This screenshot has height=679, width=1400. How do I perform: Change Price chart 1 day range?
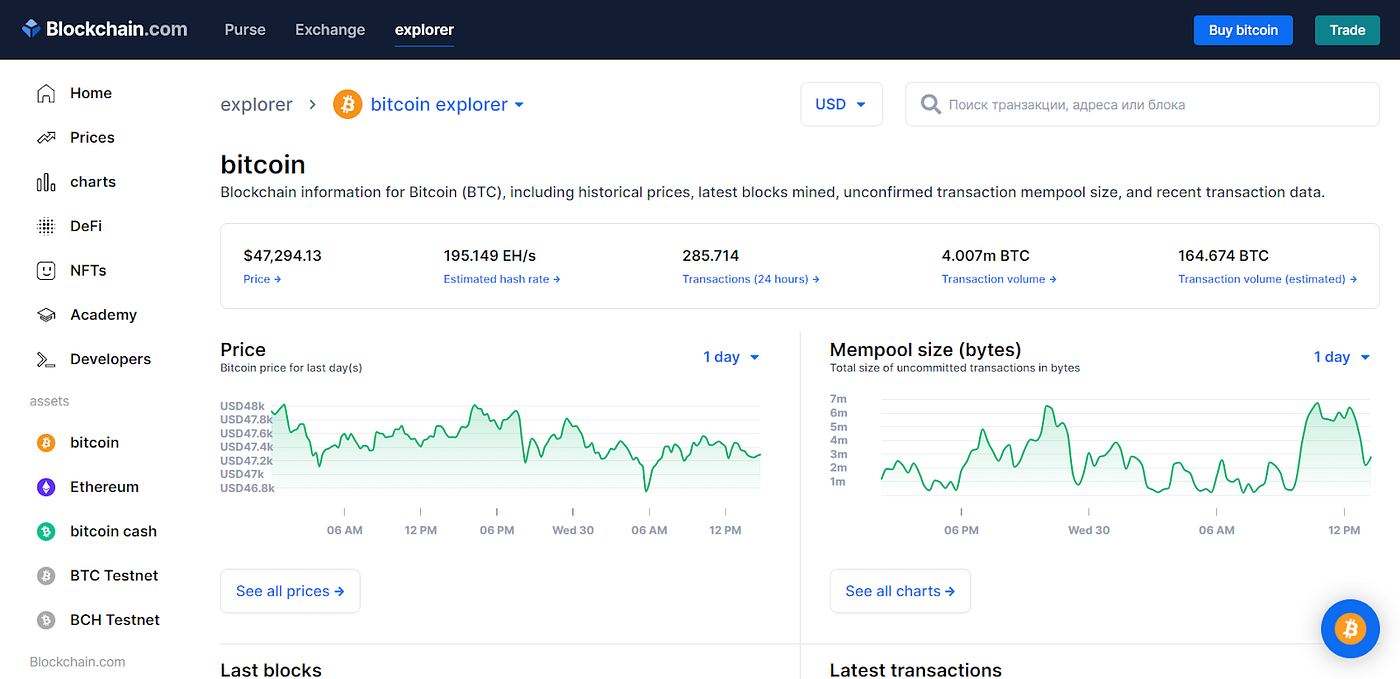[731, 357]
